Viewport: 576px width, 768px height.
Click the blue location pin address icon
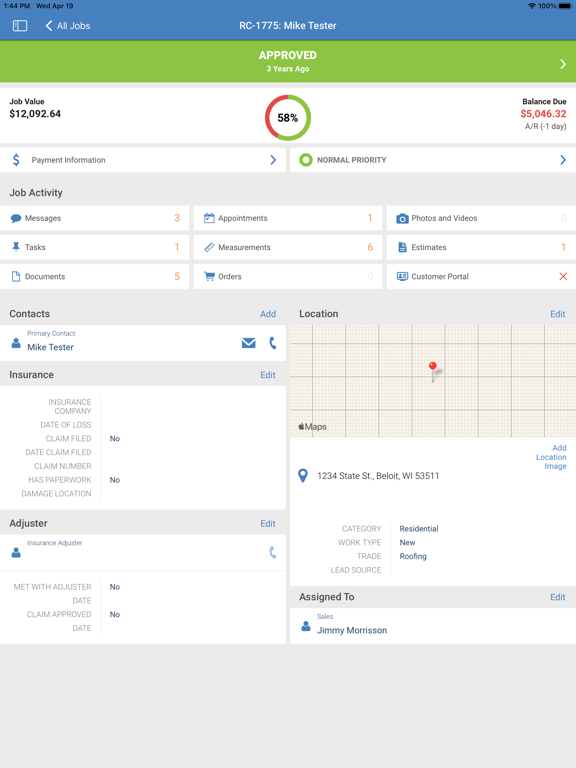coord(303,476)
